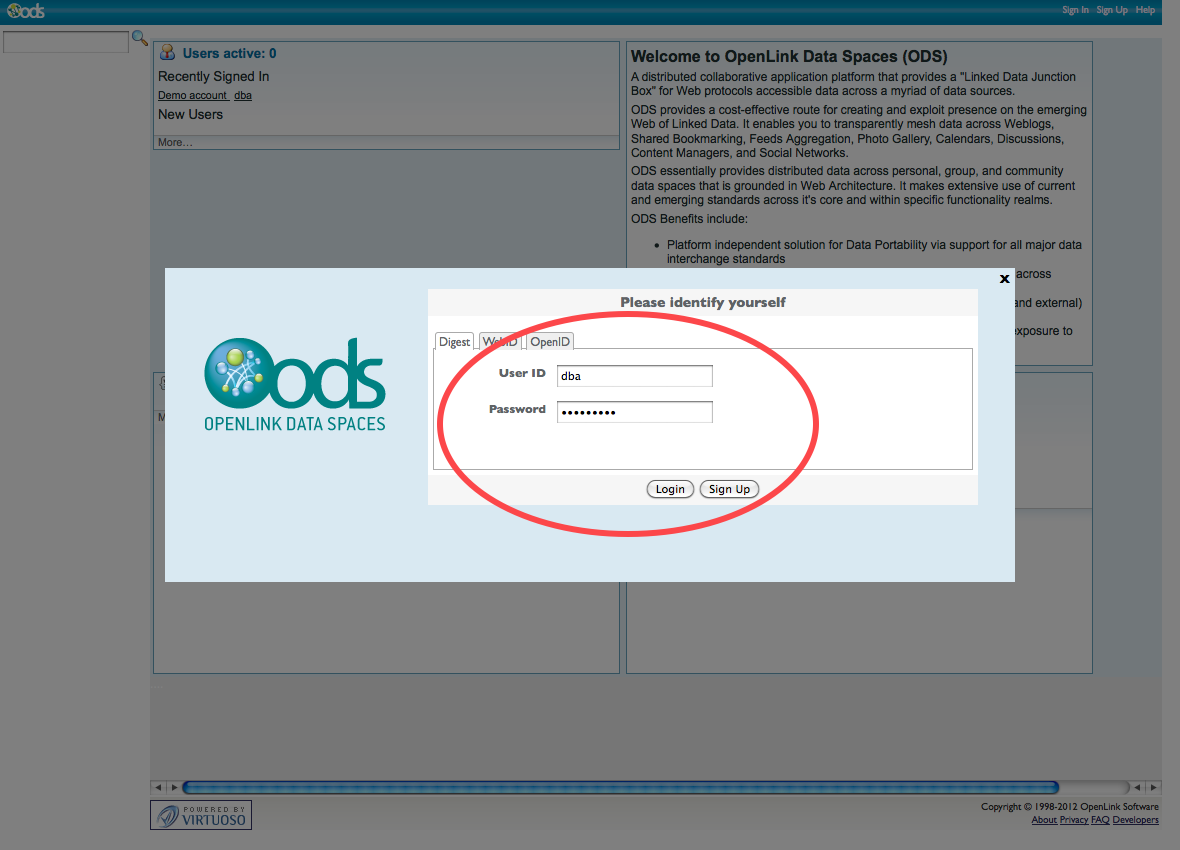The height and width of the screenshot is (850, 1180).
Task: Expand the More… users link
Action: [x=175, y=142]
